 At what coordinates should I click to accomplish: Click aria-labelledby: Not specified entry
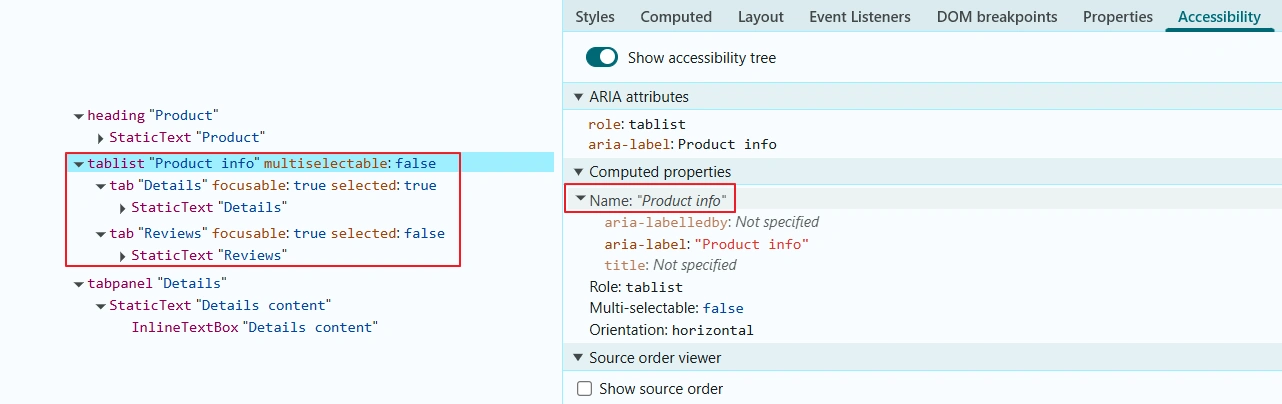[x=711, y=222]
